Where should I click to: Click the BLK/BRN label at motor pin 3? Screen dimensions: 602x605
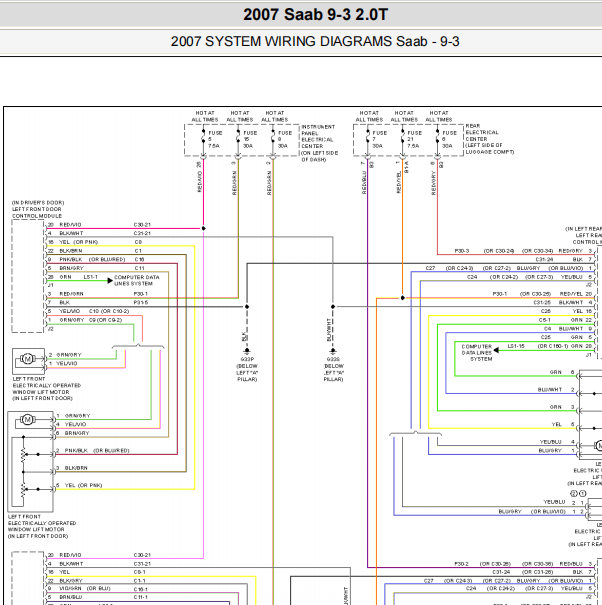tap(77, 468)
